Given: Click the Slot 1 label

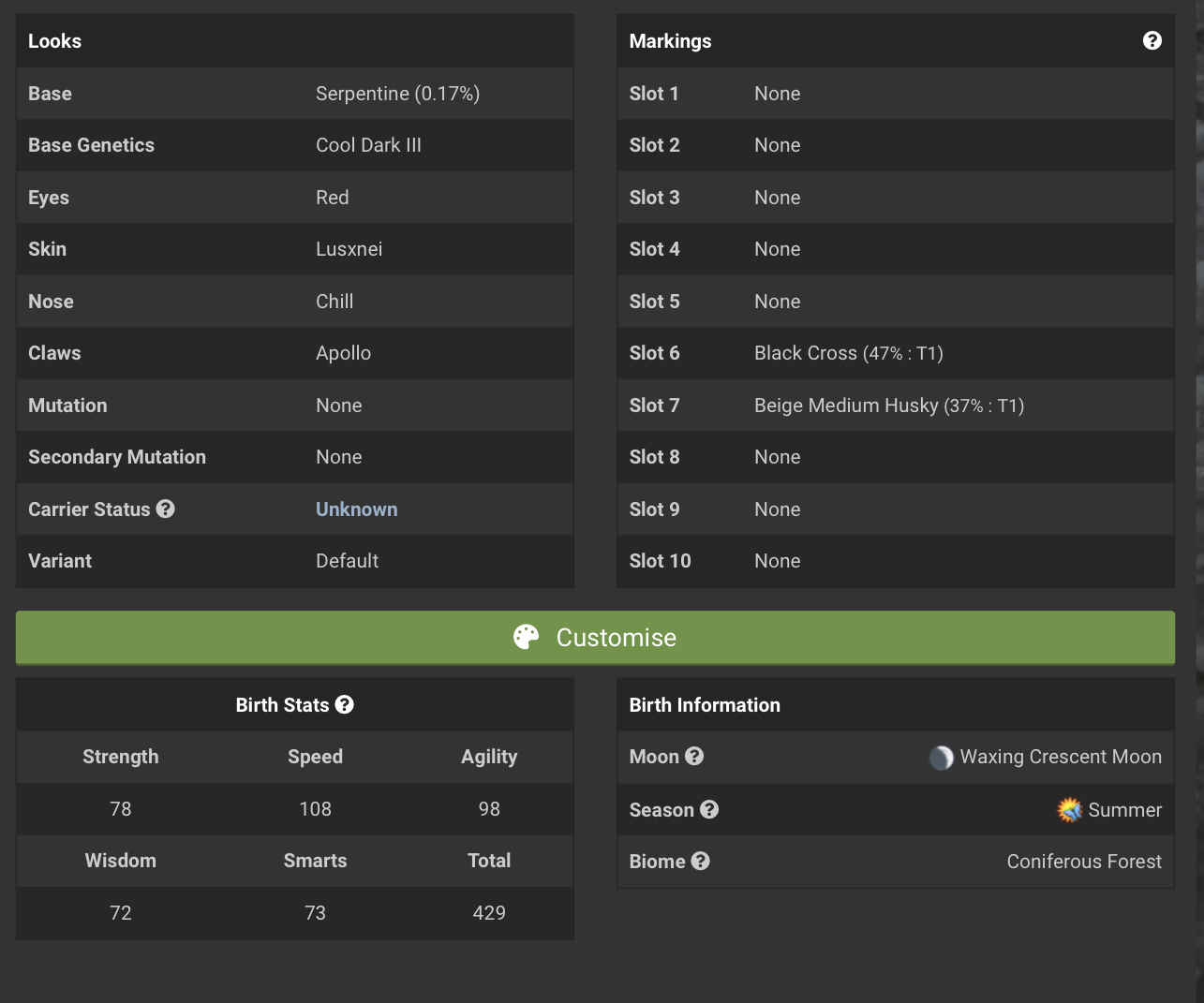Looking at the screenshot, I should (654, 94).
